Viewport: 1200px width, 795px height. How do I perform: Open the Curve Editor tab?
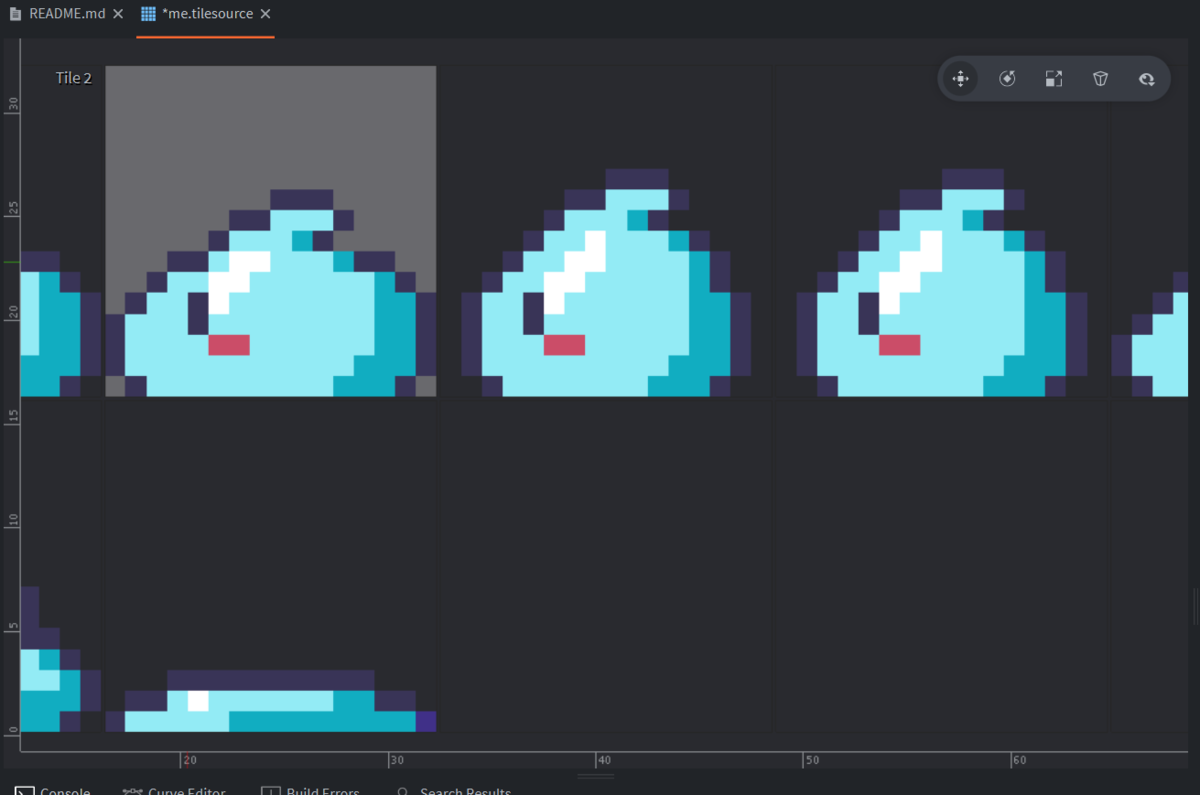[174, 789]
